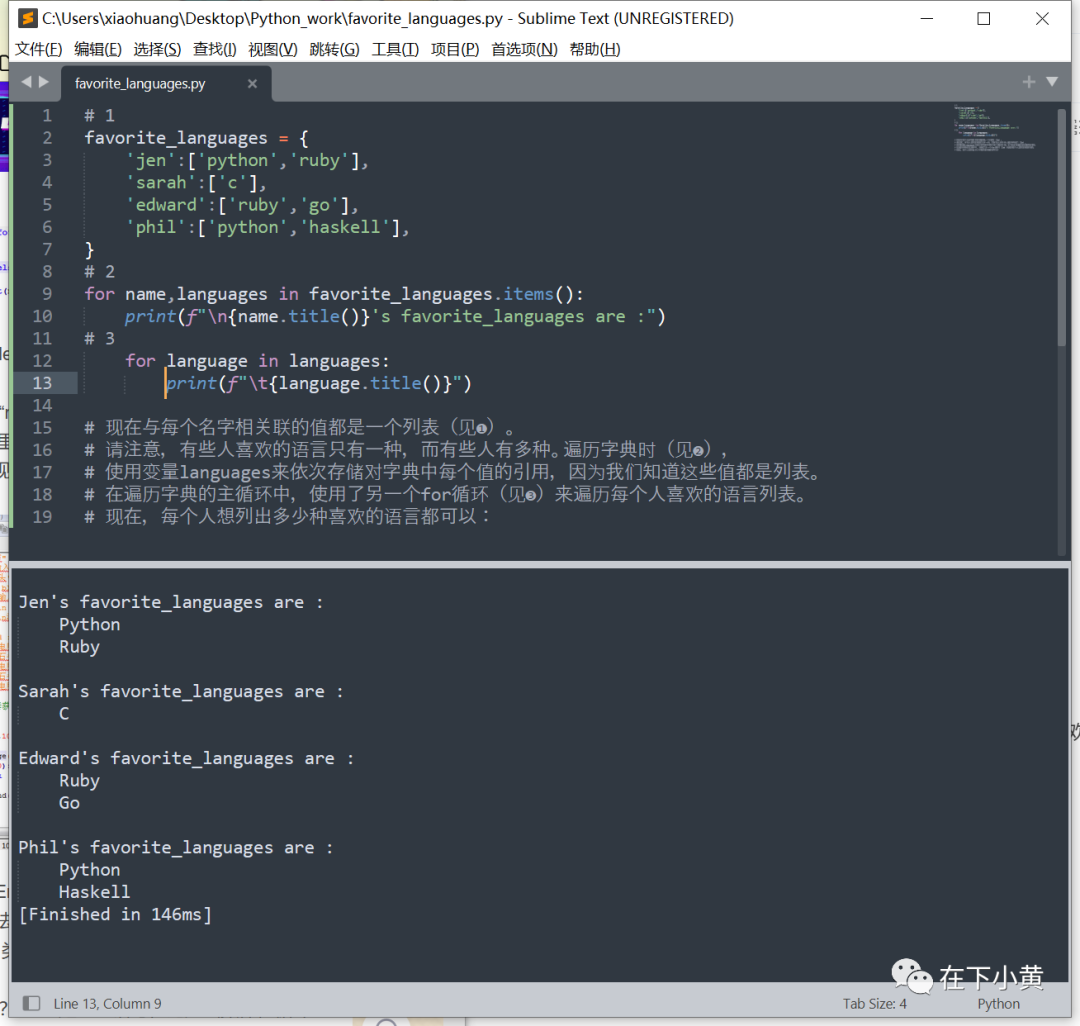Click 'Jen's favorite_languages are' output line
1080x1026 pixels.
[171, 603]
